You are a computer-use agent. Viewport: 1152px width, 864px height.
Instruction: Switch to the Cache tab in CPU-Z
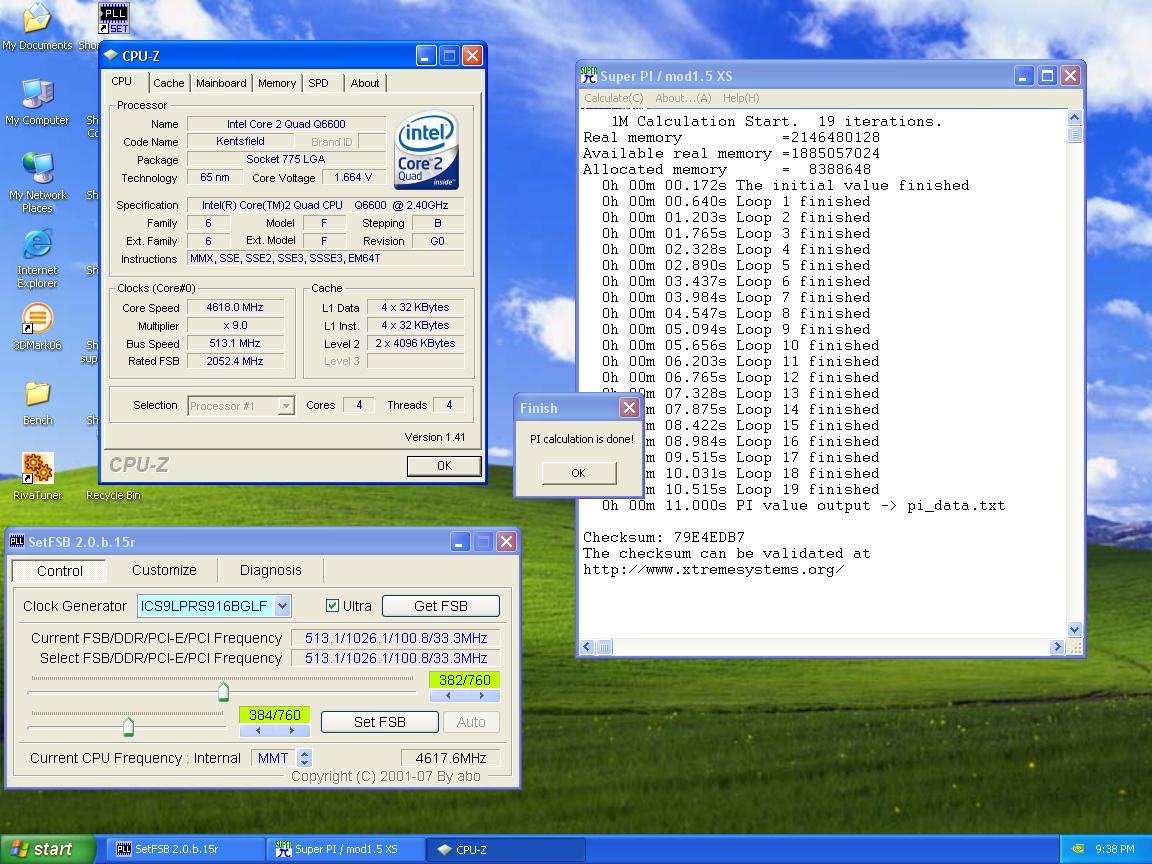[168, 83]
